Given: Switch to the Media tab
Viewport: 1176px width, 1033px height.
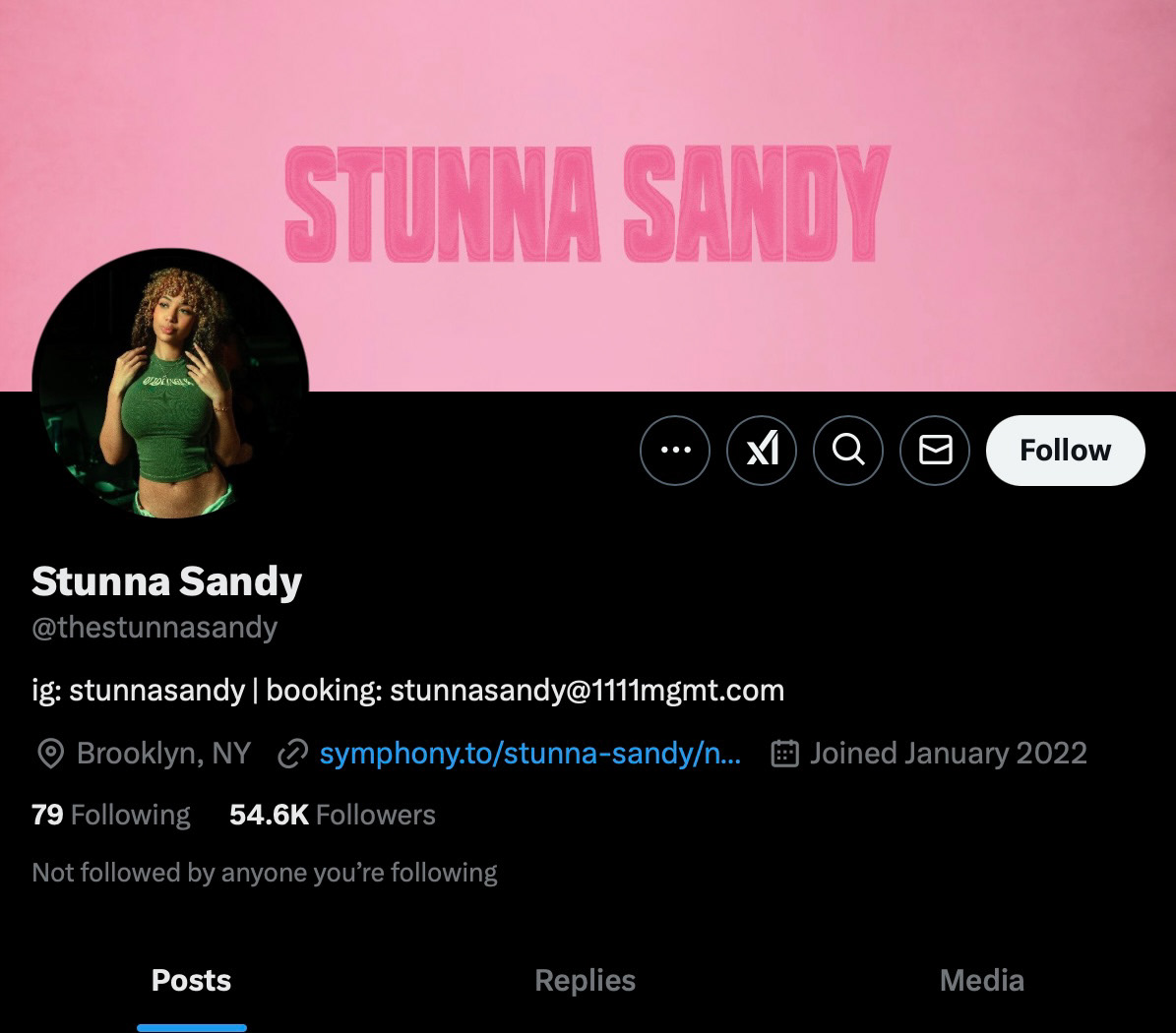Looking at the screenshot, I should tap(982, 981).
